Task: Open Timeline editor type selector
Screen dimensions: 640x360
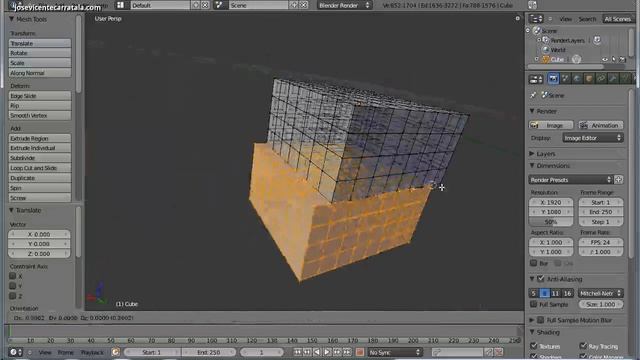Action: 16,352
